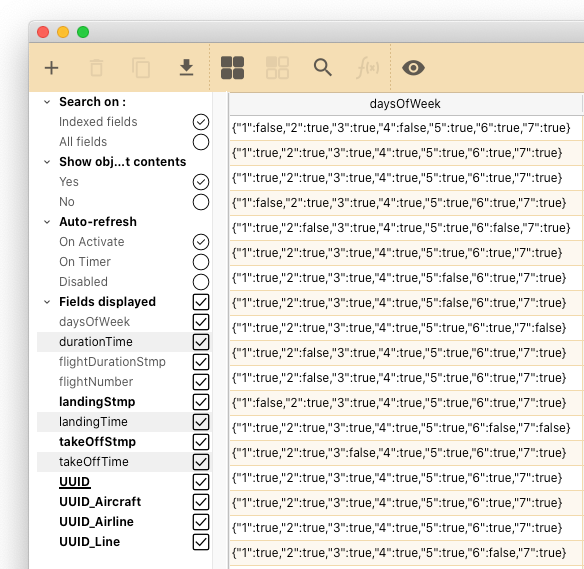The image size is (584, 569).
Task: Select the On Timer auto-refresh option
Action: click(x=201, y=262)
